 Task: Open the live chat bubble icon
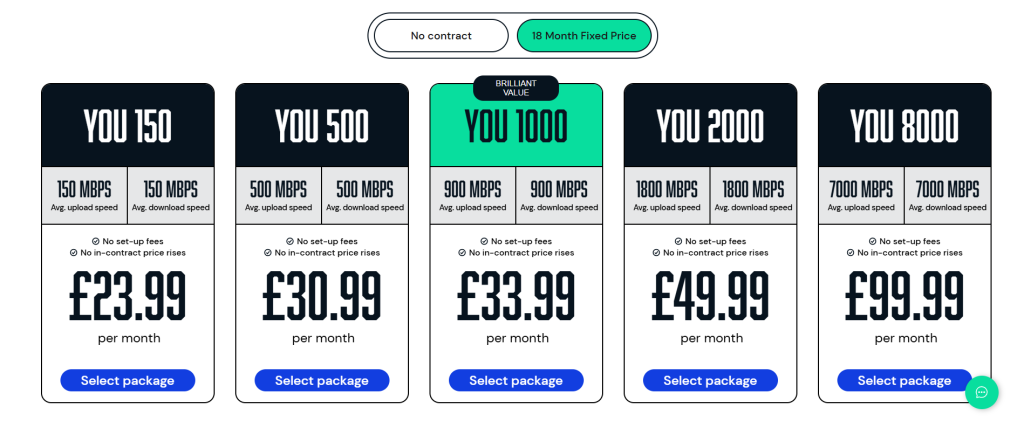[x=982, y=392]
